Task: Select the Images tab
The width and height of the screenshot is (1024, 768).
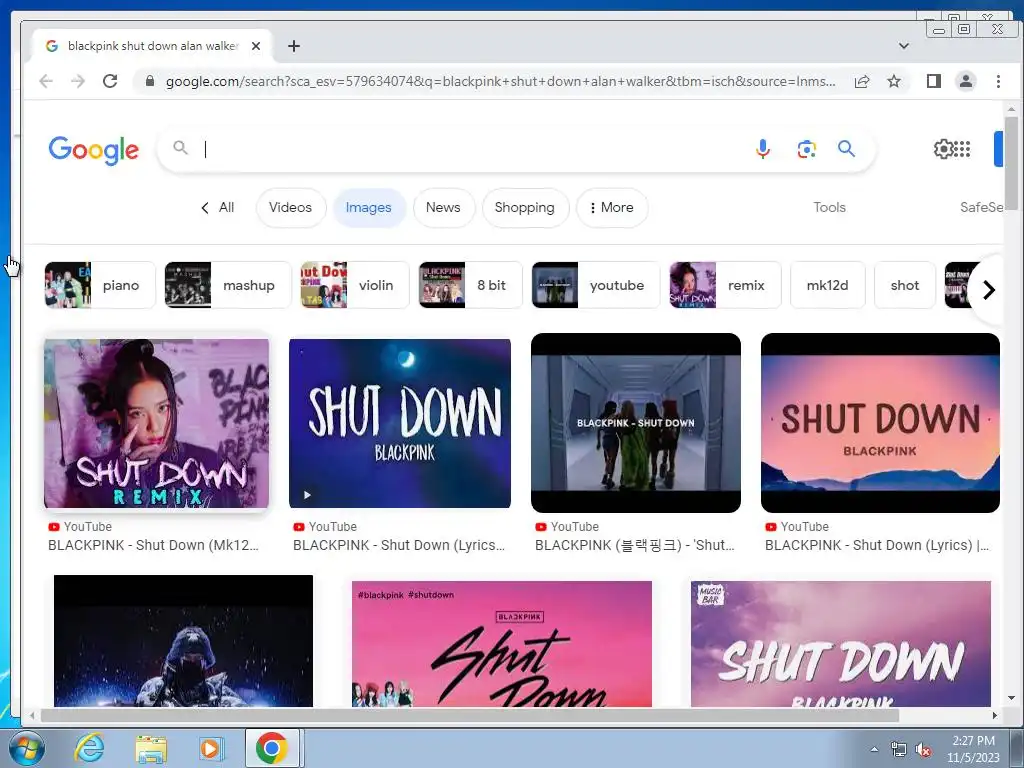Action: (x=369, y=208)
